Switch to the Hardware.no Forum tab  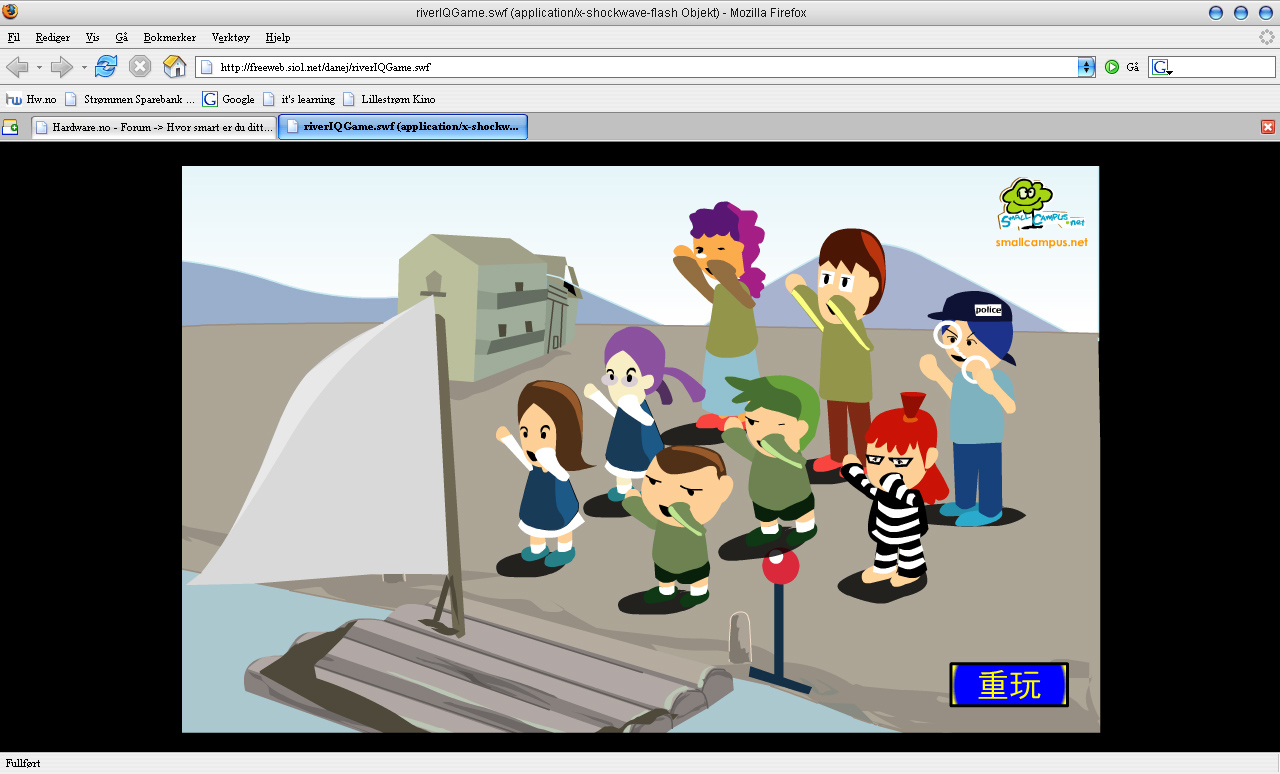tap(154, 127)
